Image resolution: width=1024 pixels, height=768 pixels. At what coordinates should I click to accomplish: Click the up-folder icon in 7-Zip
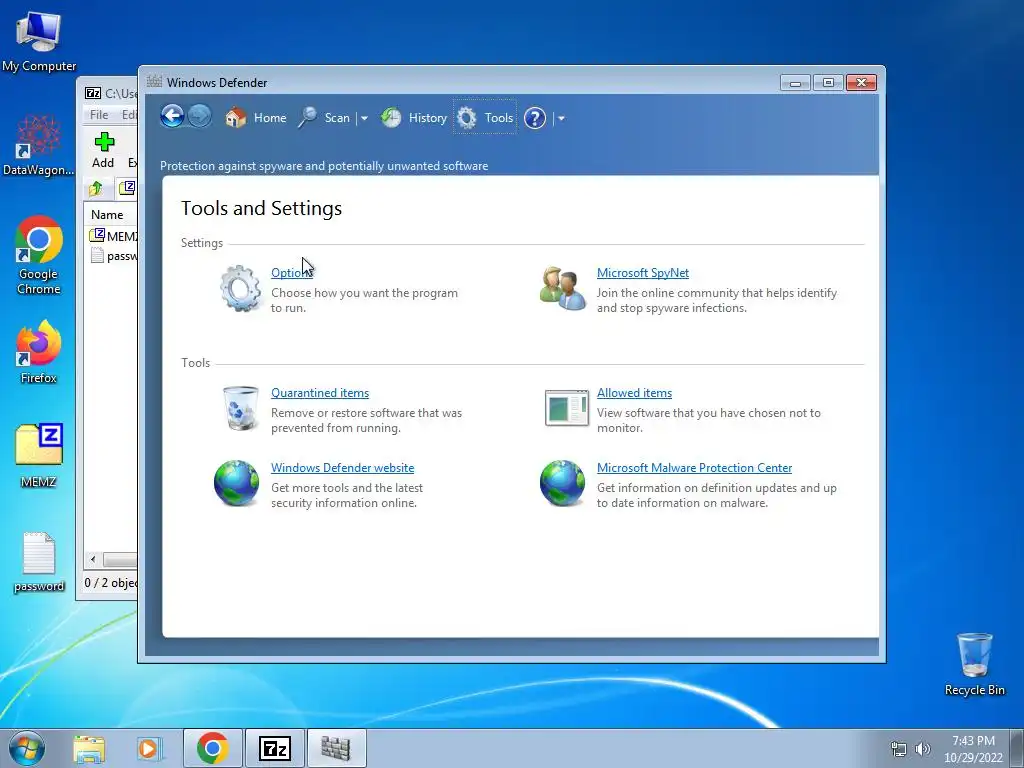coord(96,189)
